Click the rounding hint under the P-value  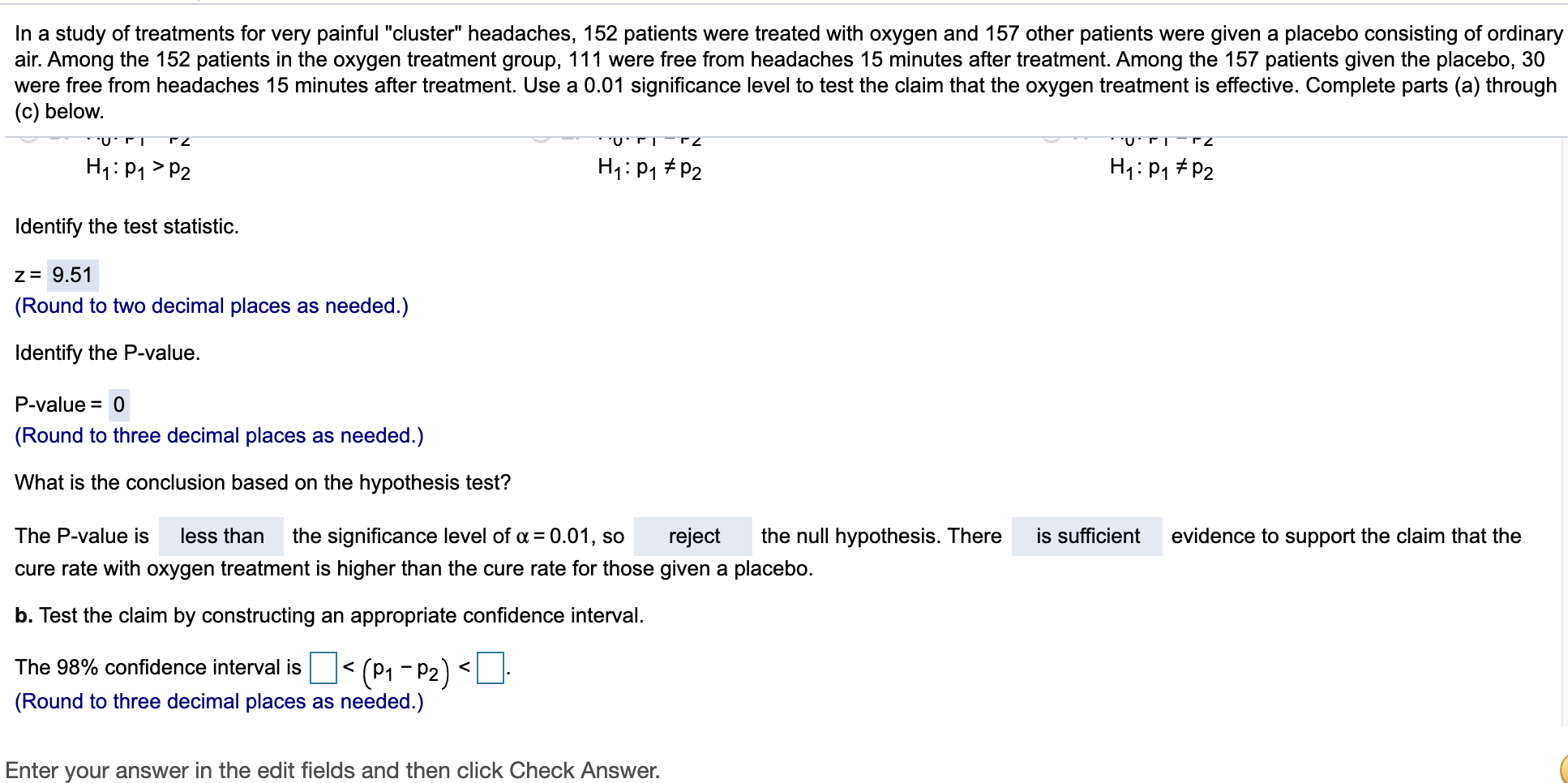pyautogui.click(x=218, y=435)
